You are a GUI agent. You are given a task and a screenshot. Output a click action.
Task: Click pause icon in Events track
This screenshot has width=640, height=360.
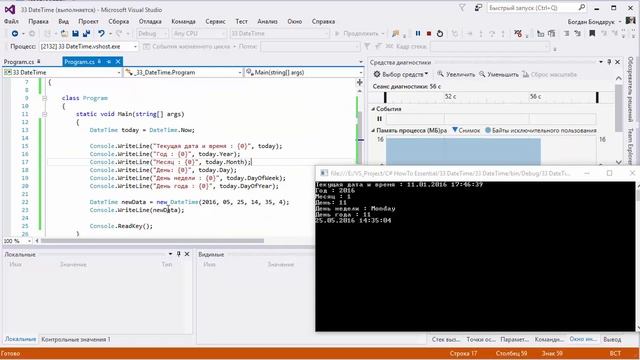pyautogui.click(x=380, y=119)
